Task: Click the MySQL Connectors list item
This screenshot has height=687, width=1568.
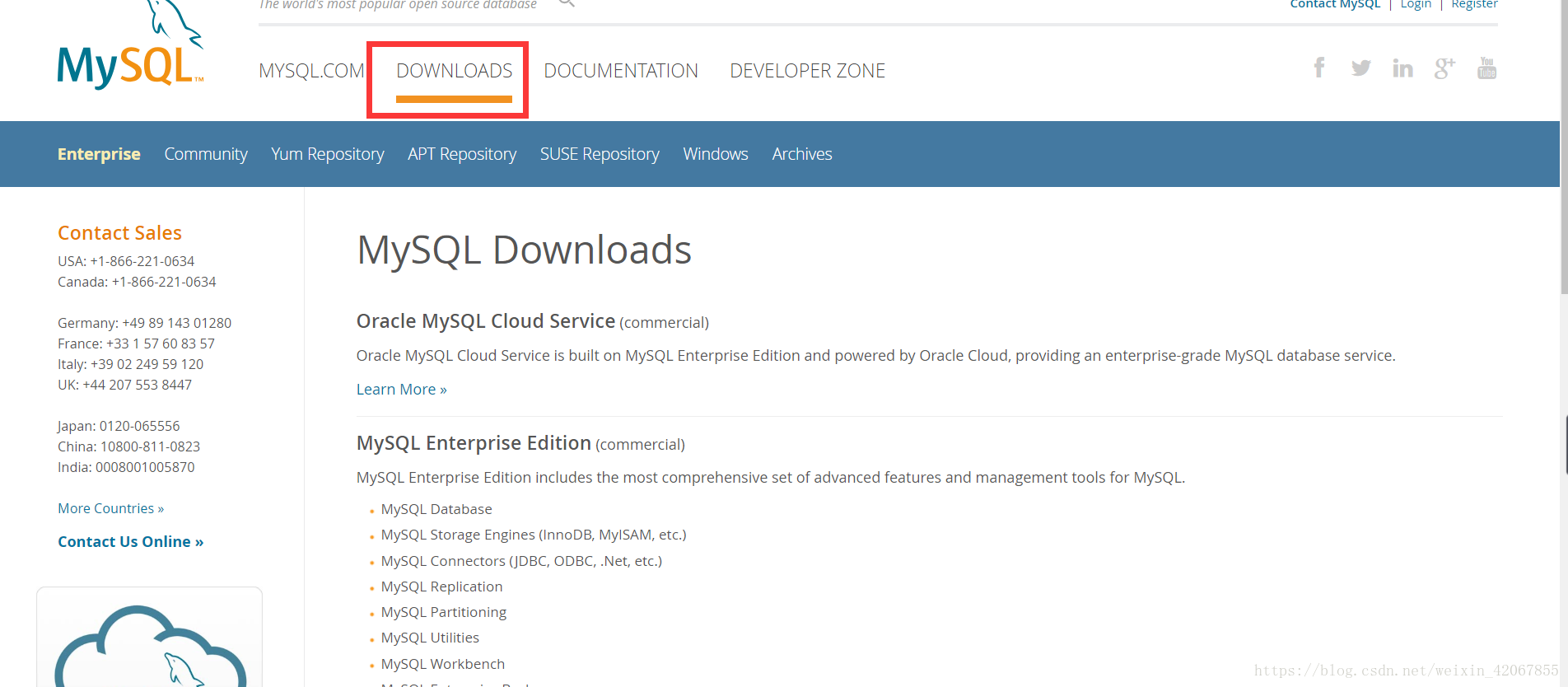Action: click(x=521, y=561)
